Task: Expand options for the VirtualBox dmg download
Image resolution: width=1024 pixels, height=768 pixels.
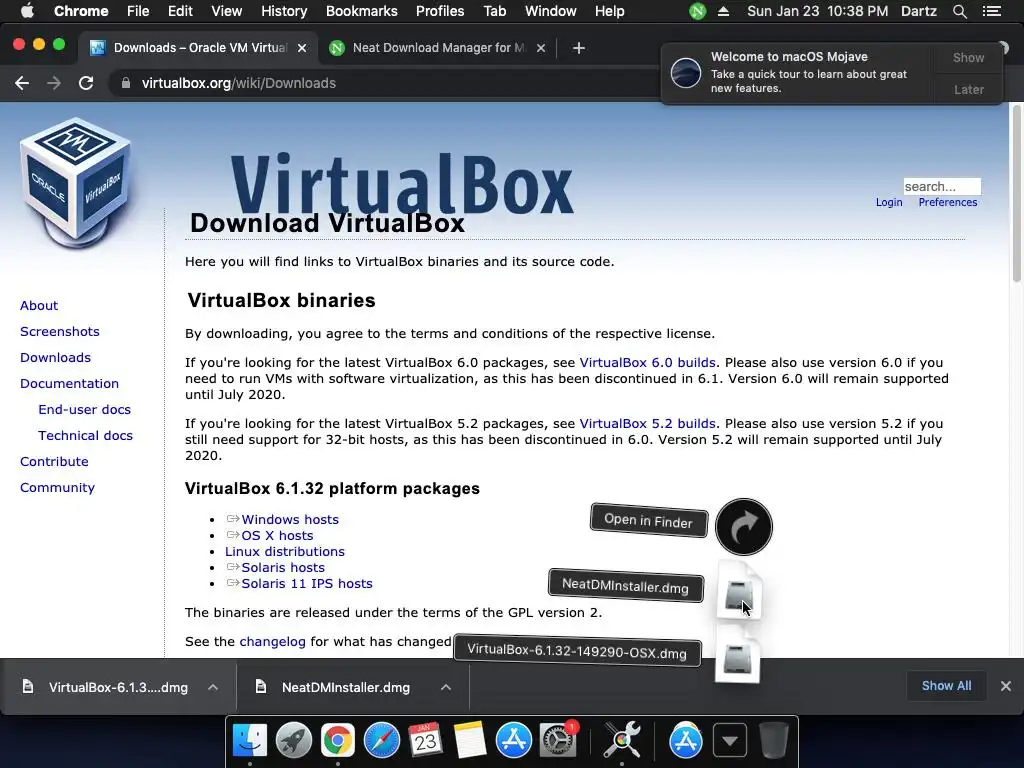Action: [x=213, y=687]
